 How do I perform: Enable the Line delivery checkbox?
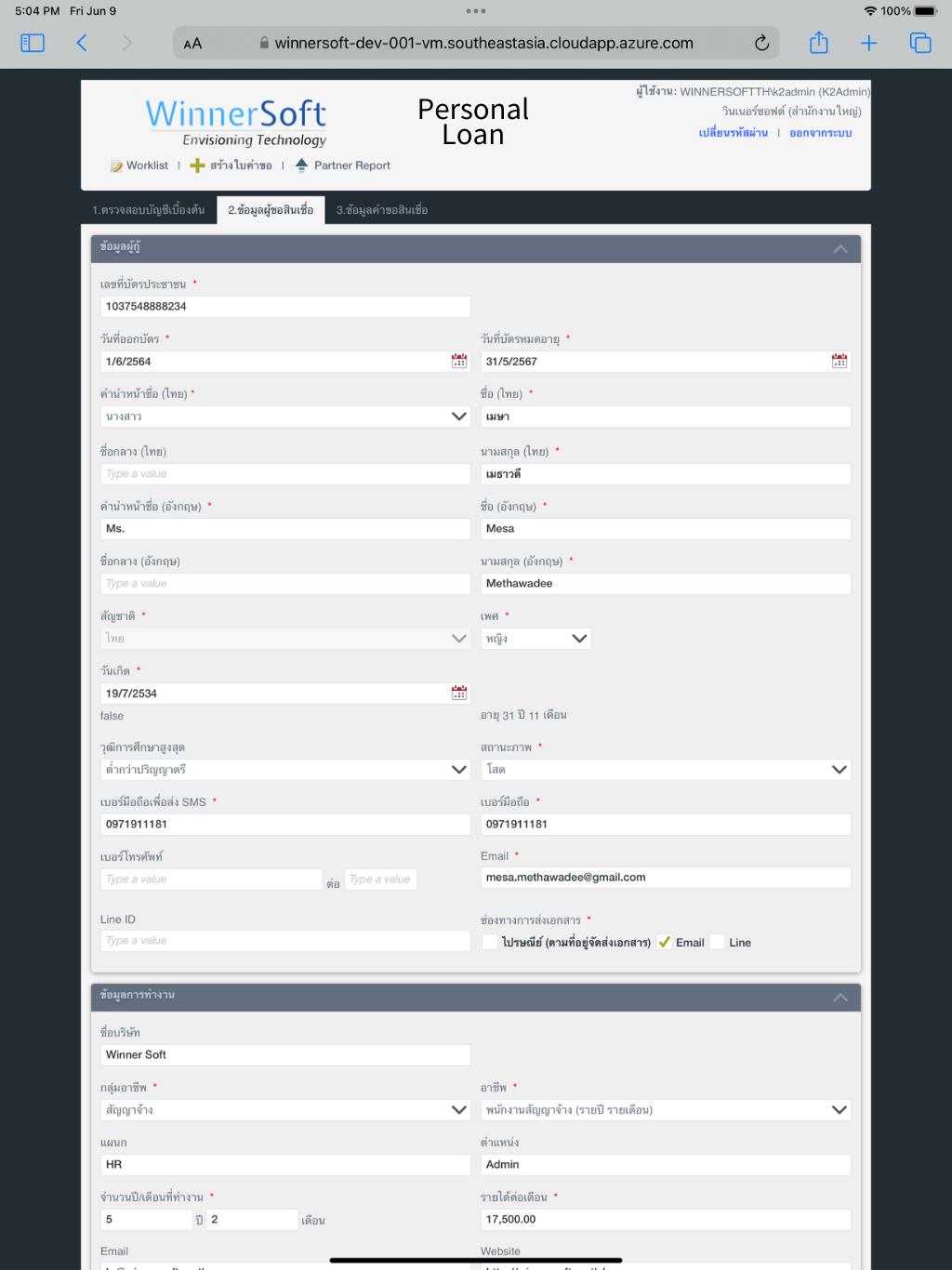[718, 942]
